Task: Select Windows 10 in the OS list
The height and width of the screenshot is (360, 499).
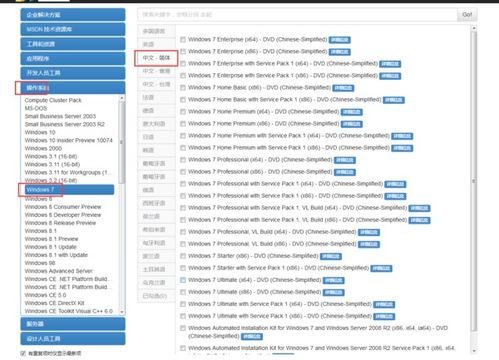Action: 40,132
